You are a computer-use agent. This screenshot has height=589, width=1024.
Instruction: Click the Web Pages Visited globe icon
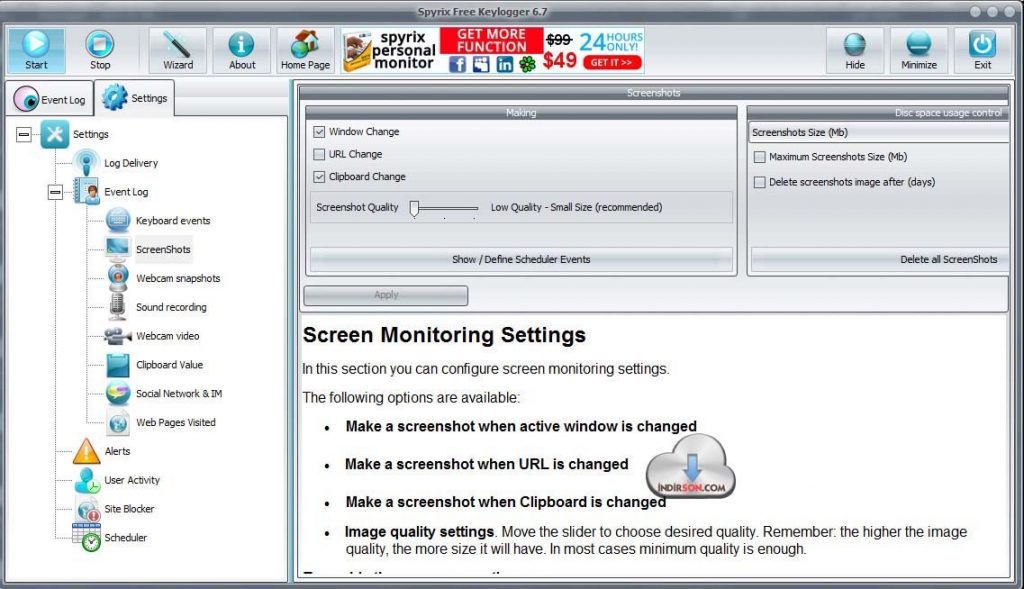coord(118,422)
